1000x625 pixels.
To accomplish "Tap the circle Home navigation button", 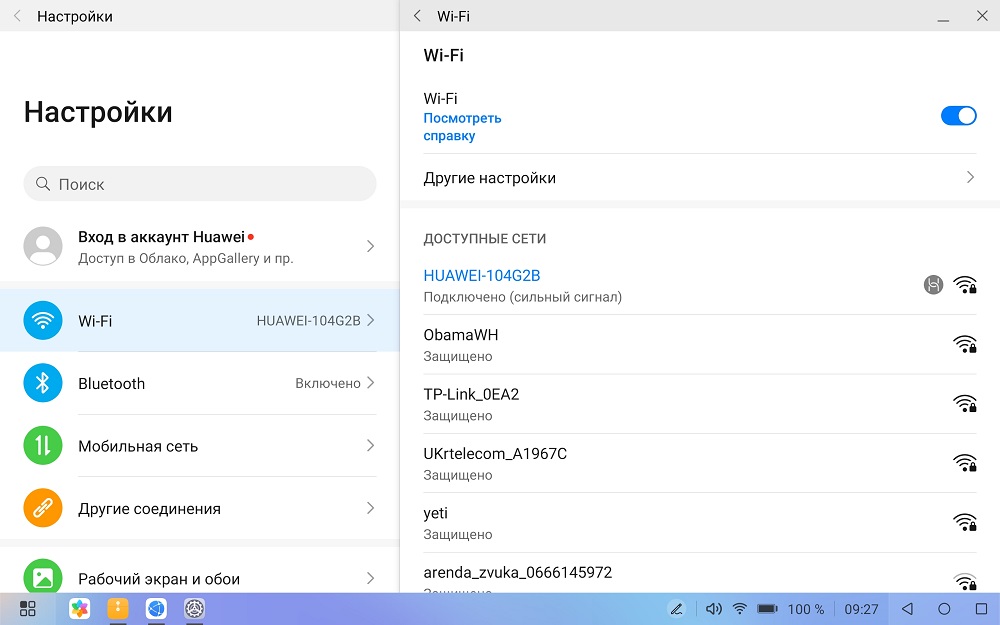I will point(945,609).
